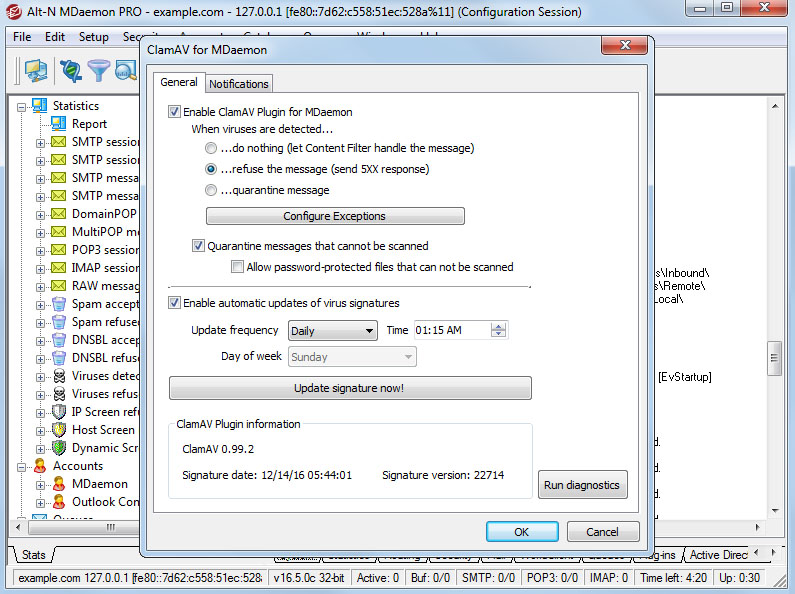The height and width of the screenshot is (594, 795).
Task: Confirm with the OK button
Action: tap(522, 532)
